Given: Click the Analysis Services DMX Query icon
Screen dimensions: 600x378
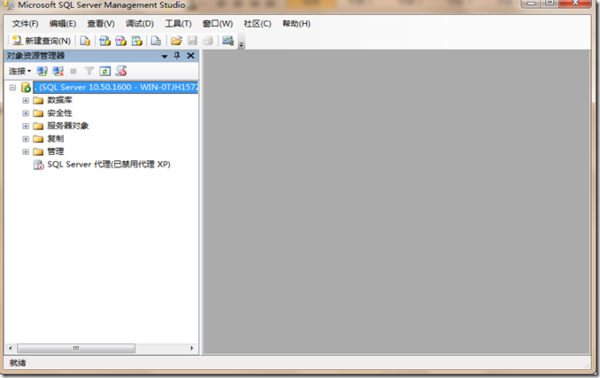Looking at the screenshot, I should (x=121, y=41).
